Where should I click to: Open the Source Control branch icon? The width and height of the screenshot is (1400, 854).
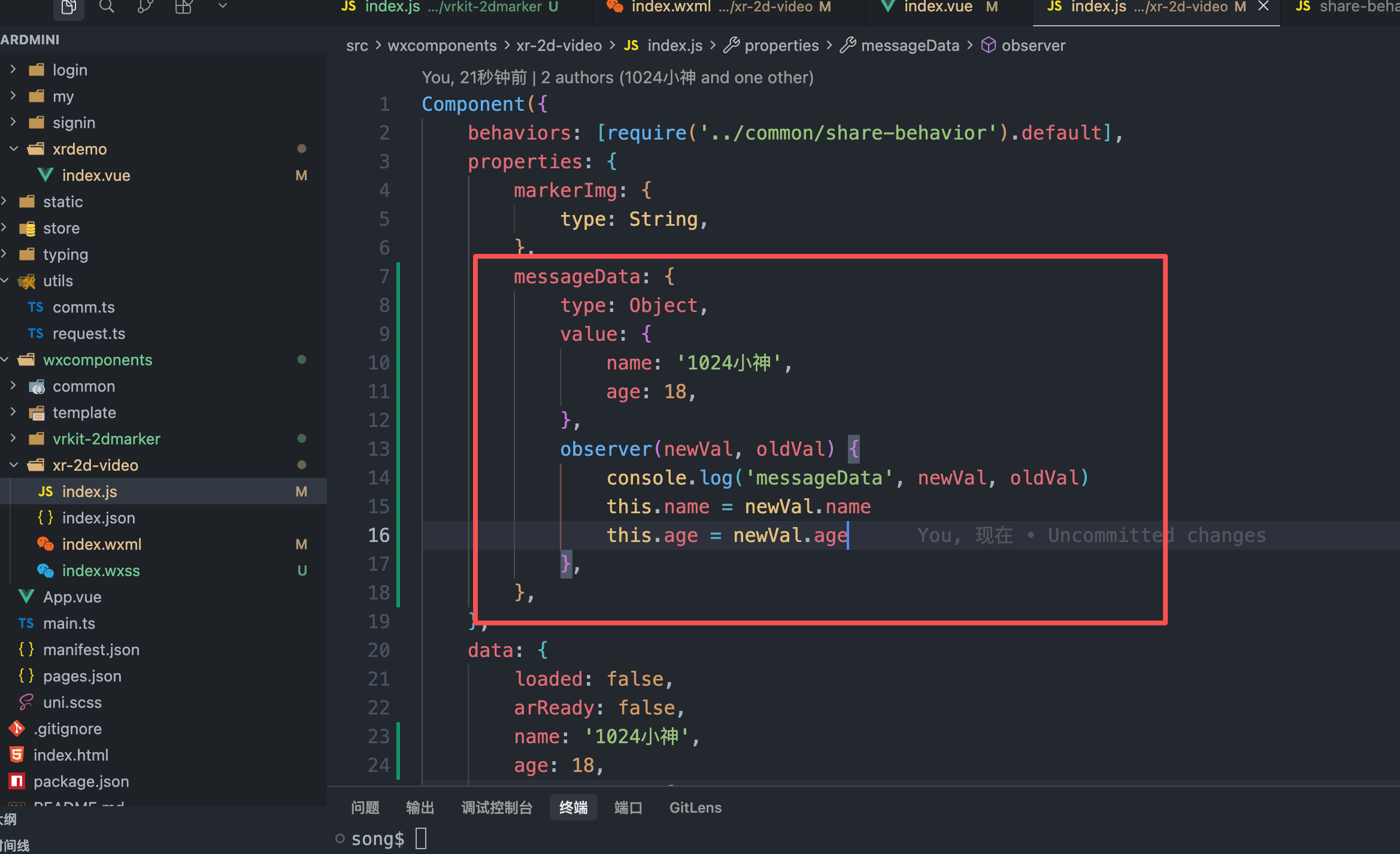(x=145, y=7)
